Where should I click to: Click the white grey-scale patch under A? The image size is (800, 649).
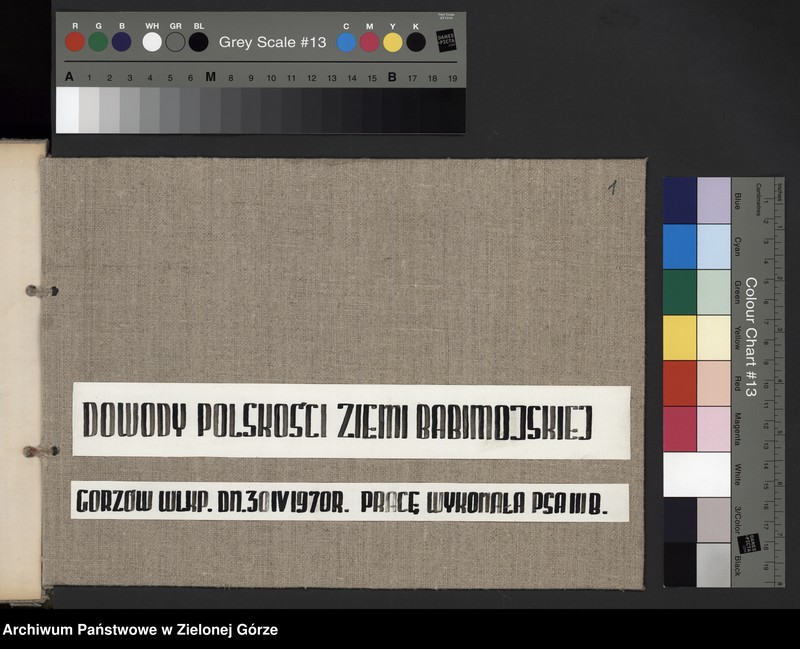pyautogui.click(x=67, y=110)
